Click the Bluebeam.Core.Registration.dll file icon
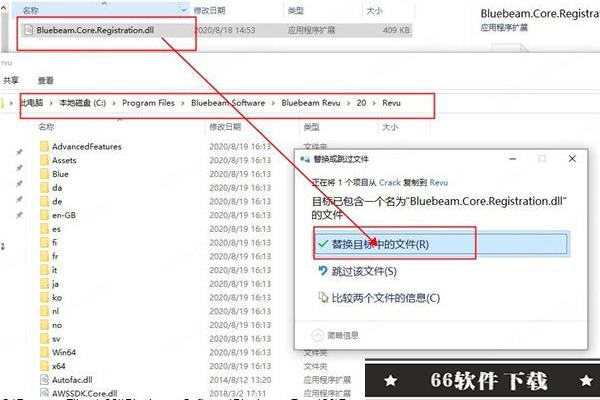Image resolution: width=600 pixels, height=400 pixels. click(28, 30)
